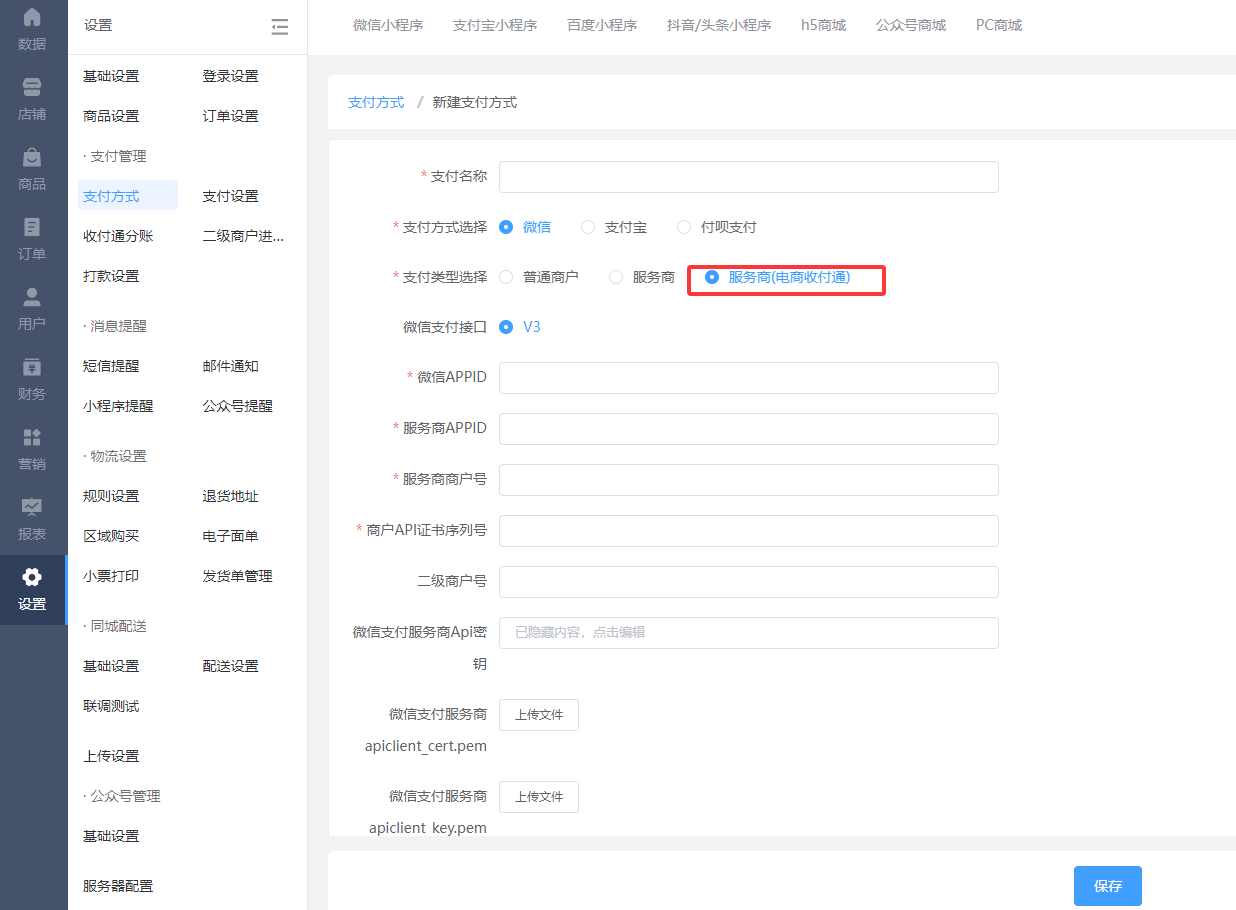Open 支付方式 in settings menu
Image resolution: width=1236 pixels, height=910 pixels.
coord(128,196)
